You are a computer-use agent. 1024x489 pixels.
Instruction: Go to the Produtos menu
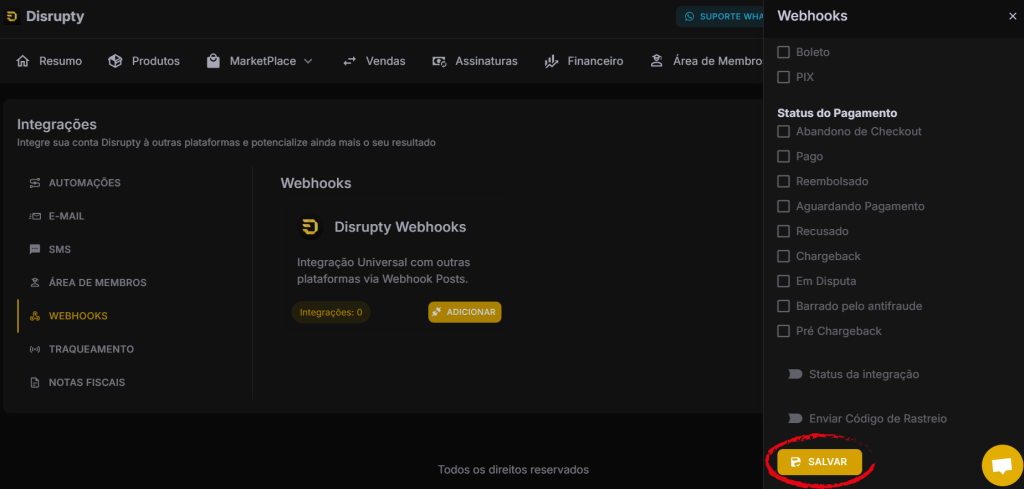click(x=144, y=61)
